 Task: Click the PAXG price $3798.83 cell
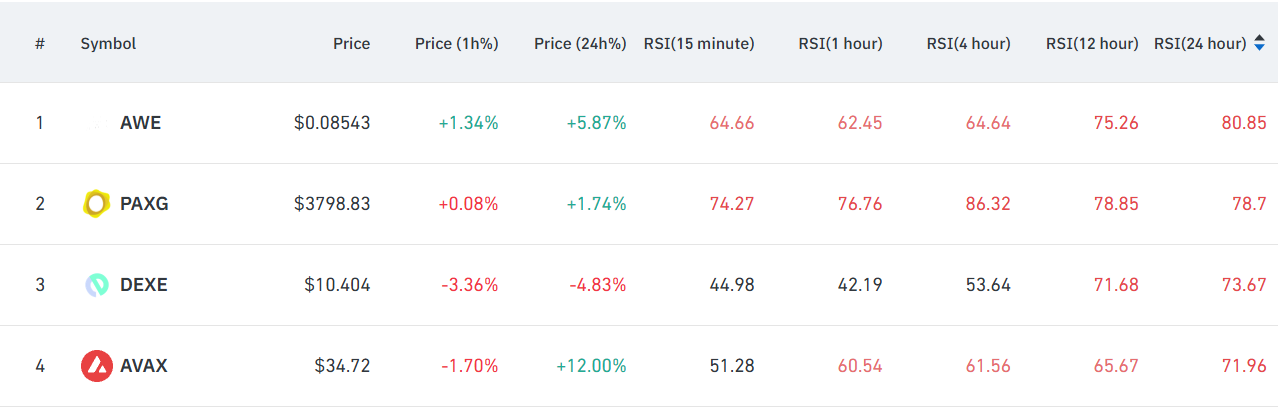click(332, 204)
